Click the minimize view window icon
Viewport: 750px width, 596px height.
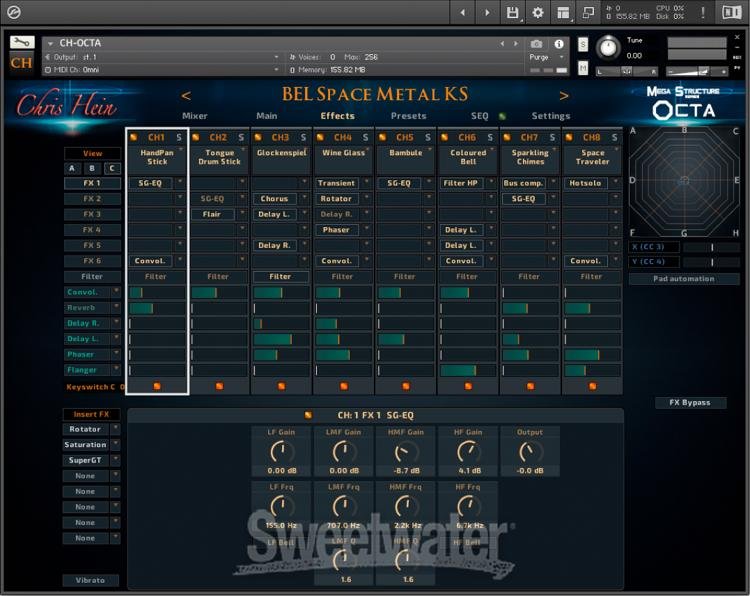coord(588,12)
